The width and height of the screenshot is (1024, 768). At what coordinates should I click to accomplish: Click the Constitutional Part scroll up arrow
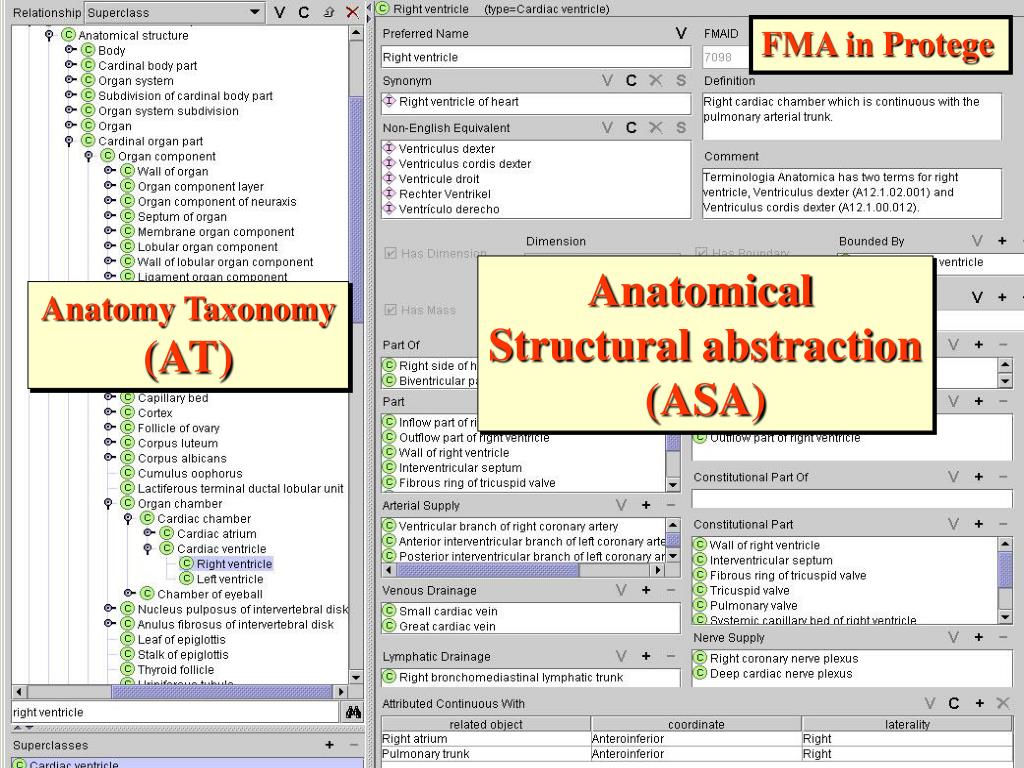(1005, 543)
